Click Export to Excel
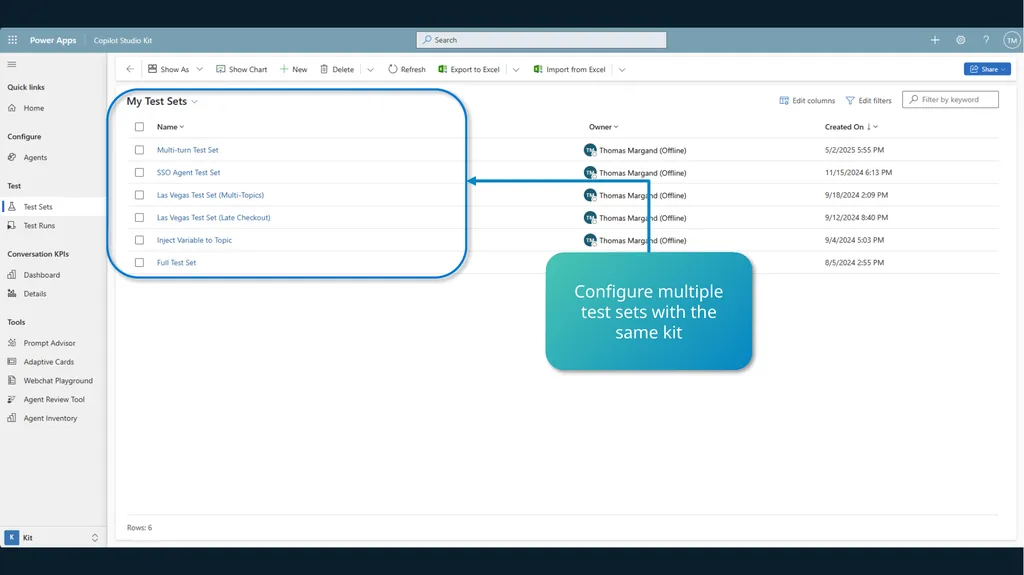The image size is (1024, 575). [469, 69]
